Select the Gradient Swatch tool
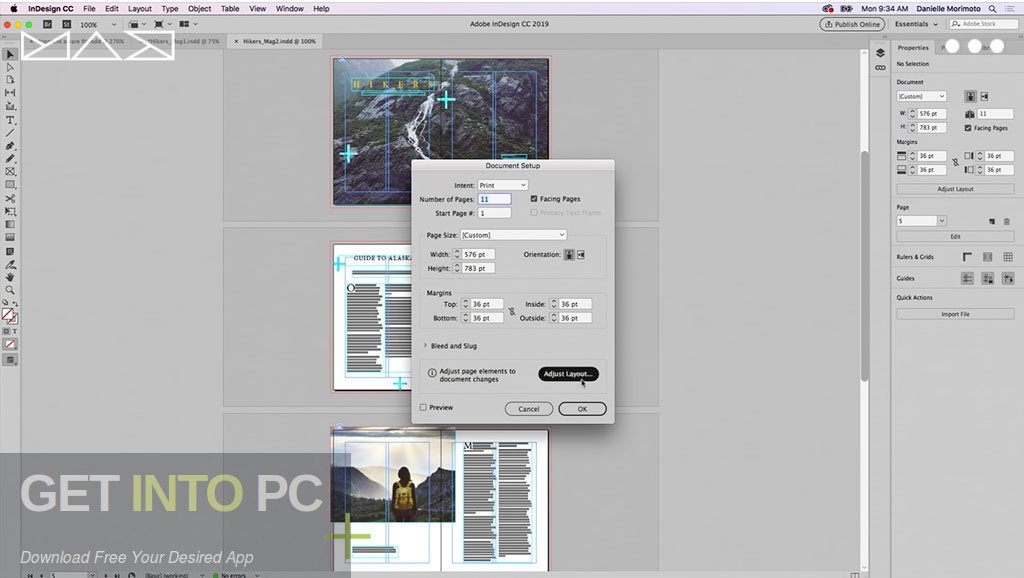Screen dimensions: 1024x578 click(x=10, y=225)
